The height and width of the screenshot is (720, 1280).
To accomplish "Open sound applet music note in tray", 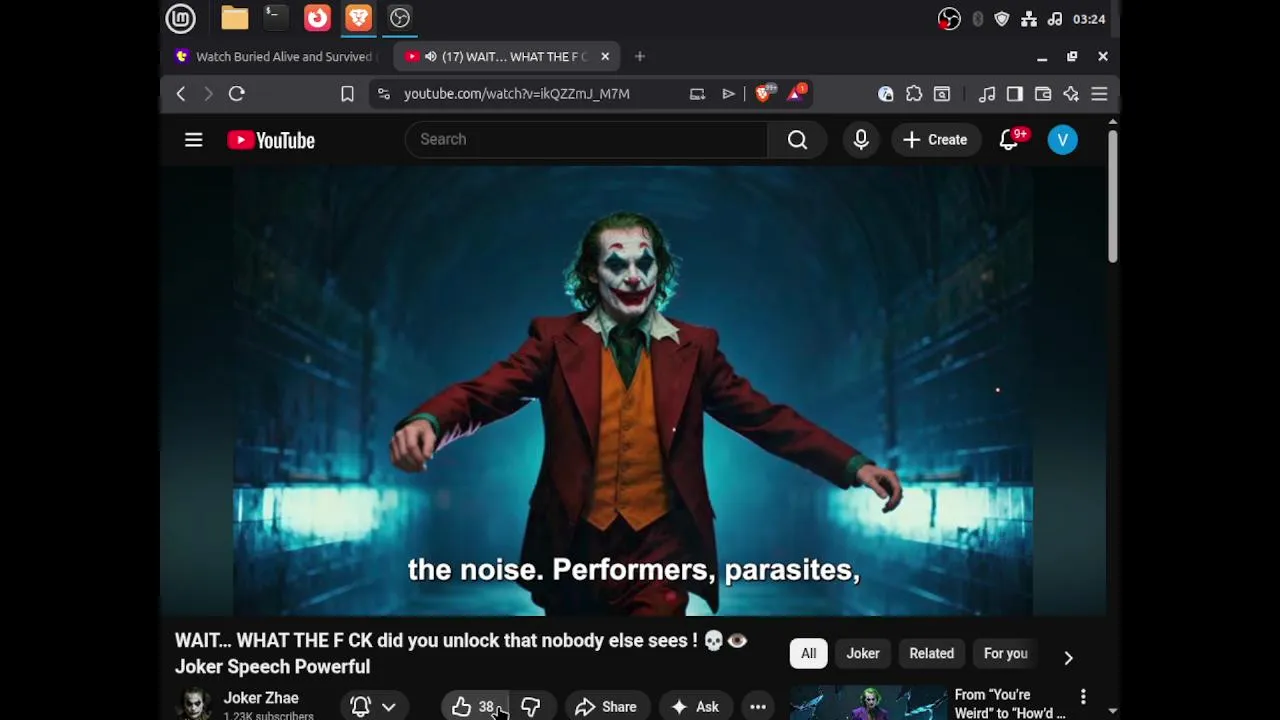I will (x=1055, y=19).
